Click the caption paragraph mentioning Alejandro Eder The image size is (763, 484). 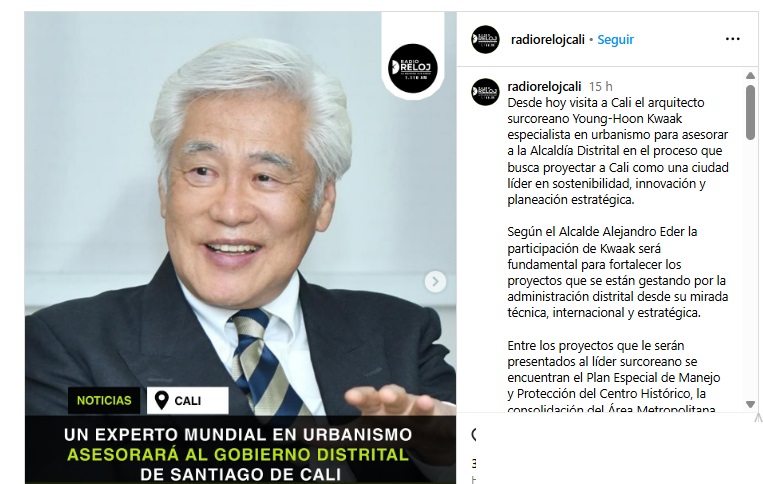coord(617,272)
